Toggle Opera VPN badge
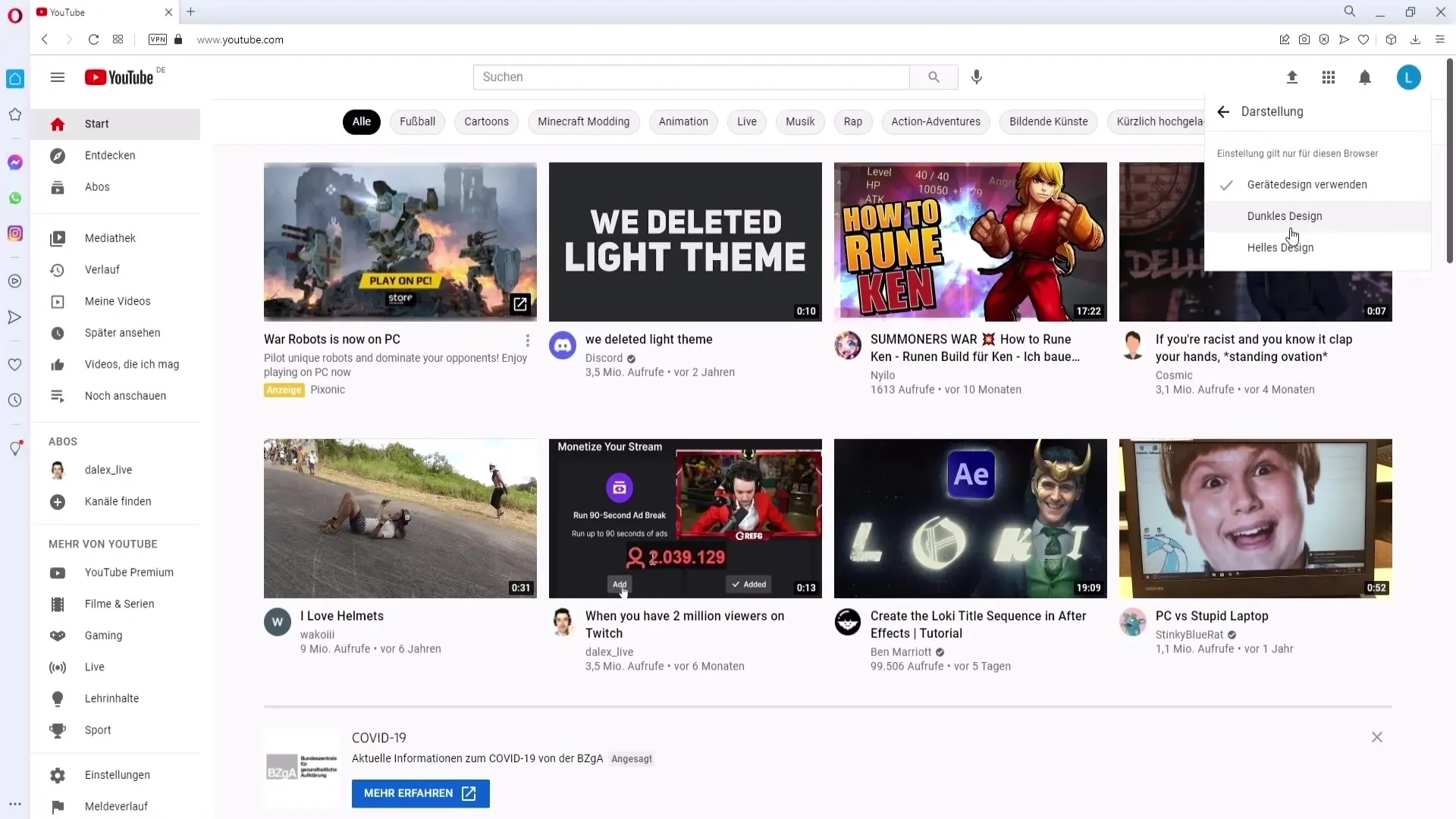The image size is (1456, 819). coord(158,39)
